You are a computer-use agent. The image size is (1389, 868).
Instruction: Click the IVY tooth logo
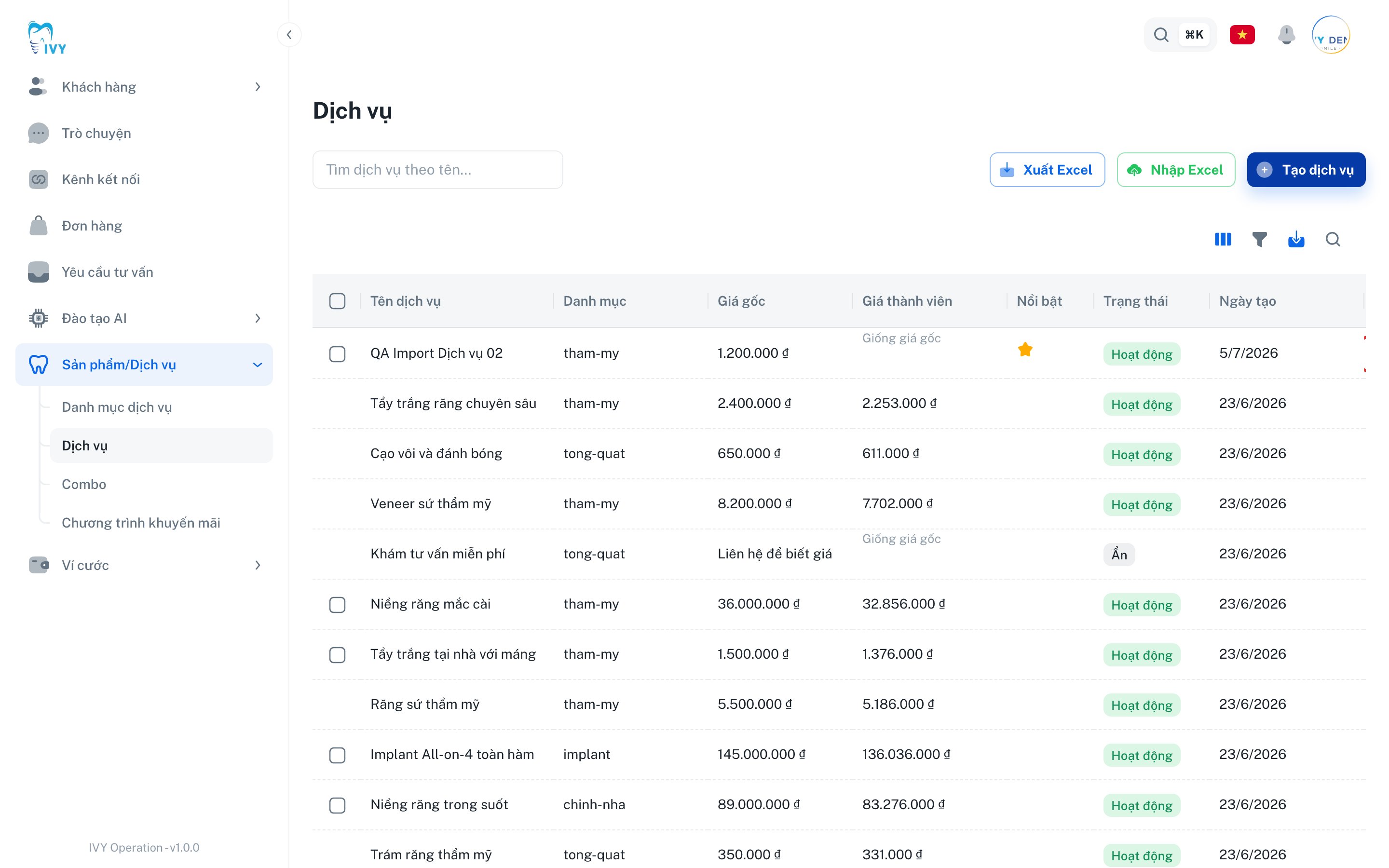tap(46, 38)
